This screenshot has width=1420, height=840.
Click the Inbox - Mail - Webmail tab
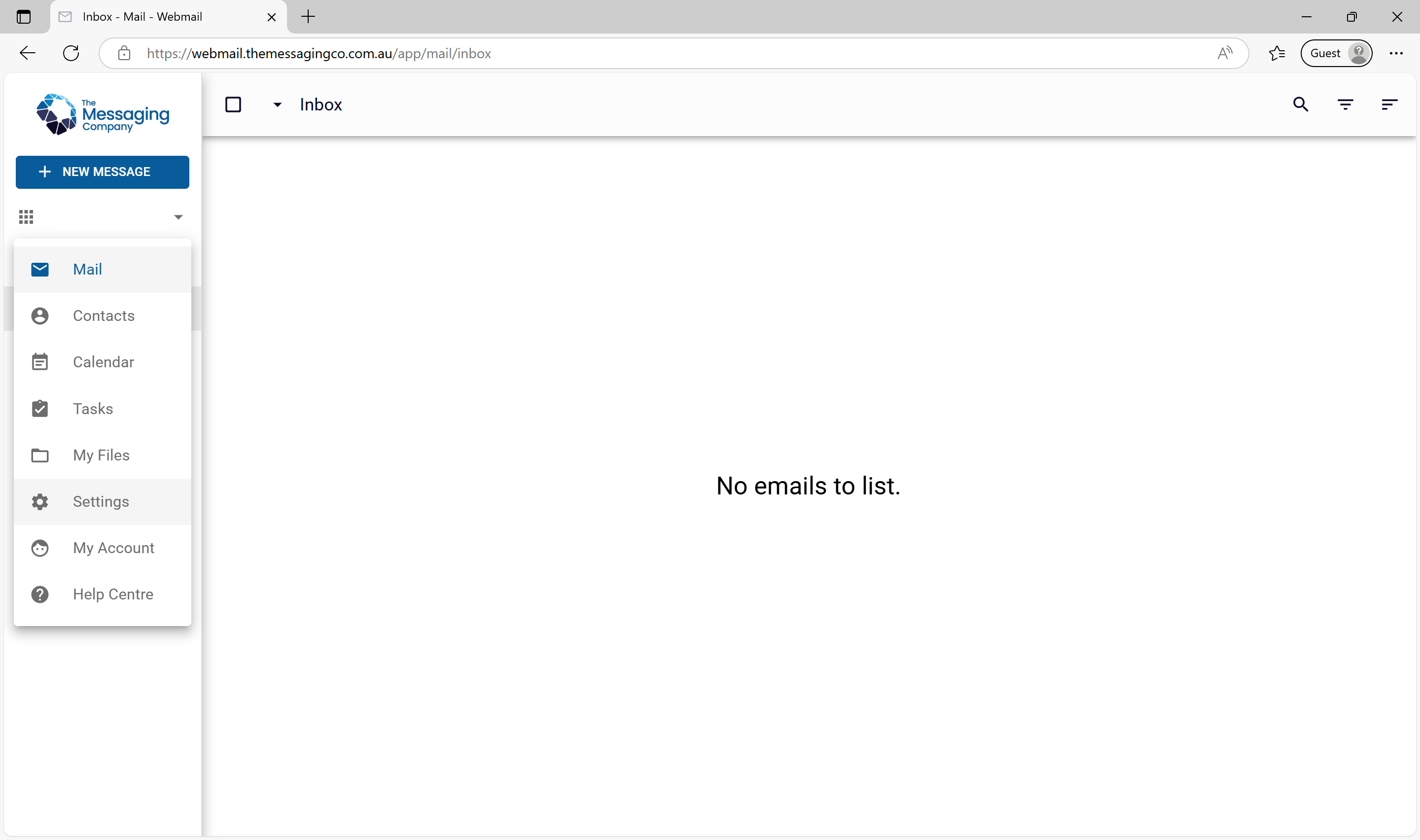pos(168,17)
